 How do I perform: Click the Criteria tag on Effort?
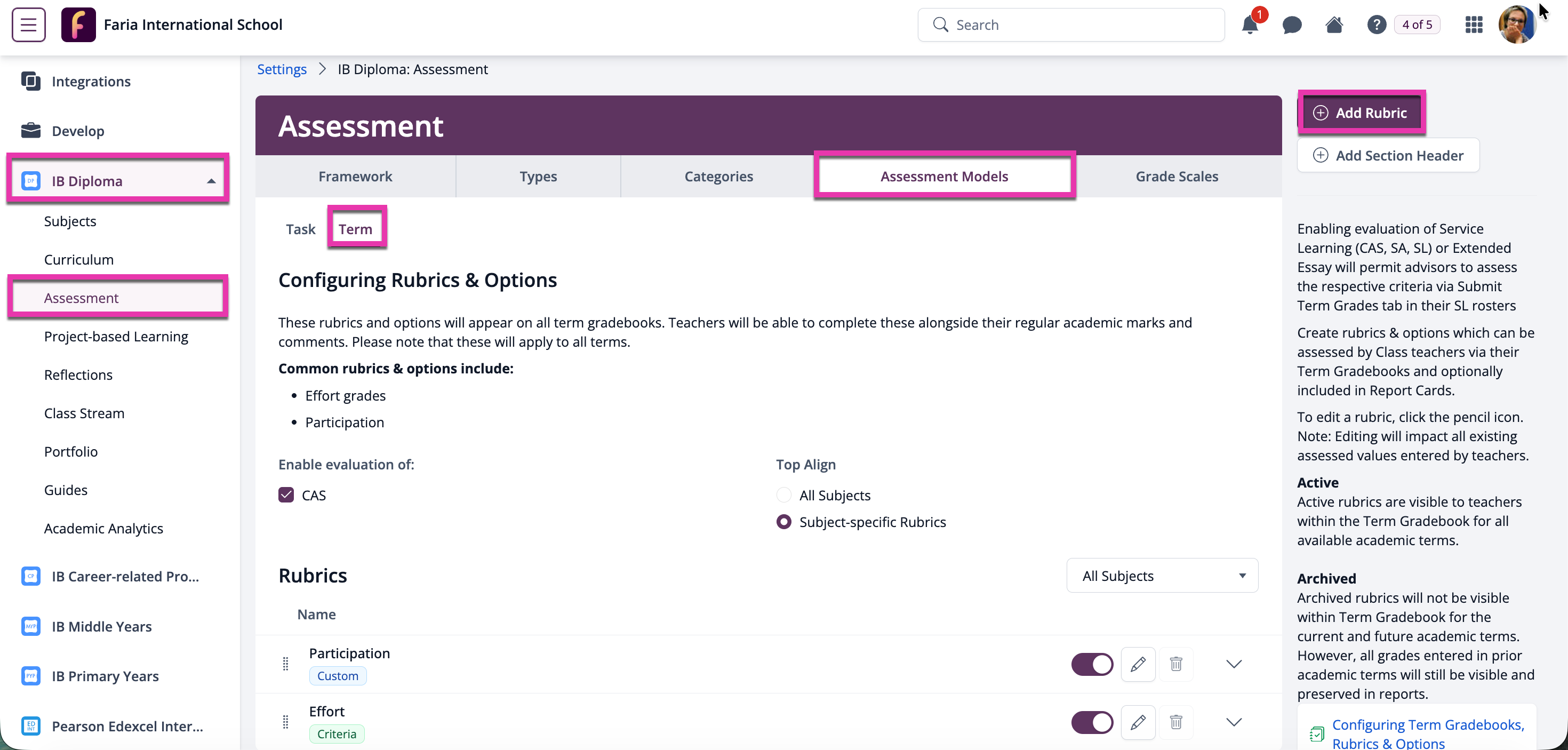(336, 733)
